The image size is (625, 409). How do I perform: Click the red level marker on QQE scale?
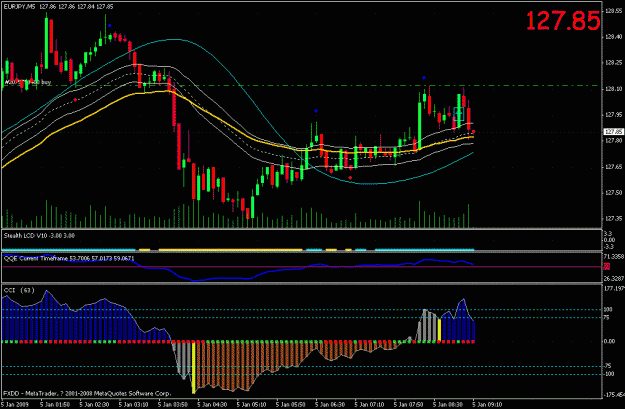click(x=607, y=266)
